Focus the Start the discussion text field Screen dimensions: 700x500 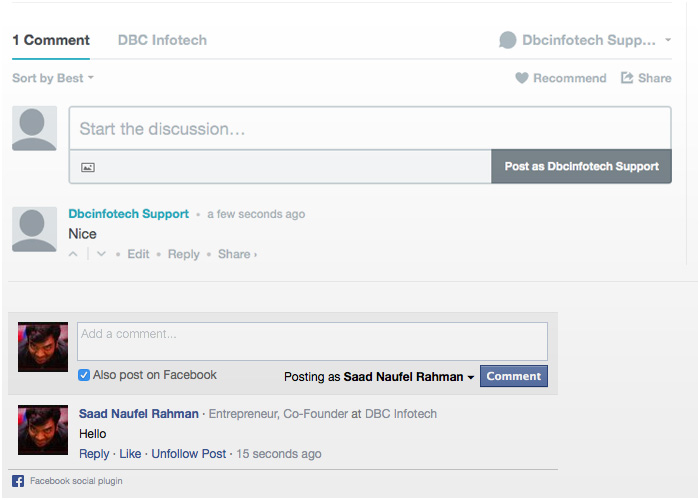[370, 129]
